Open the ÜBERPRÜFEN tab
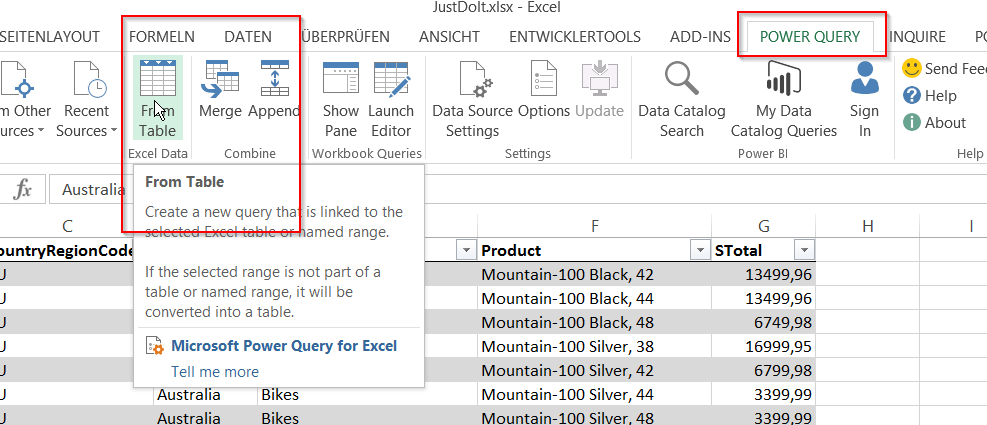This screenshot has width=987, height=425. click(x=346, y=37)
